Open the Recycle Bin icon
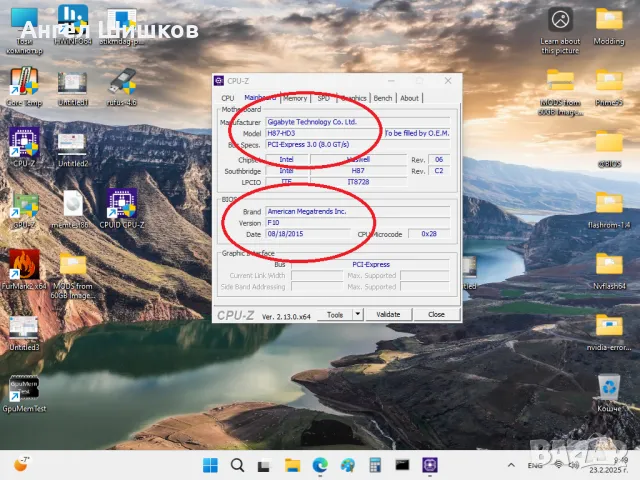This screenshot has width=640, height=480. [x=609, y=390]
